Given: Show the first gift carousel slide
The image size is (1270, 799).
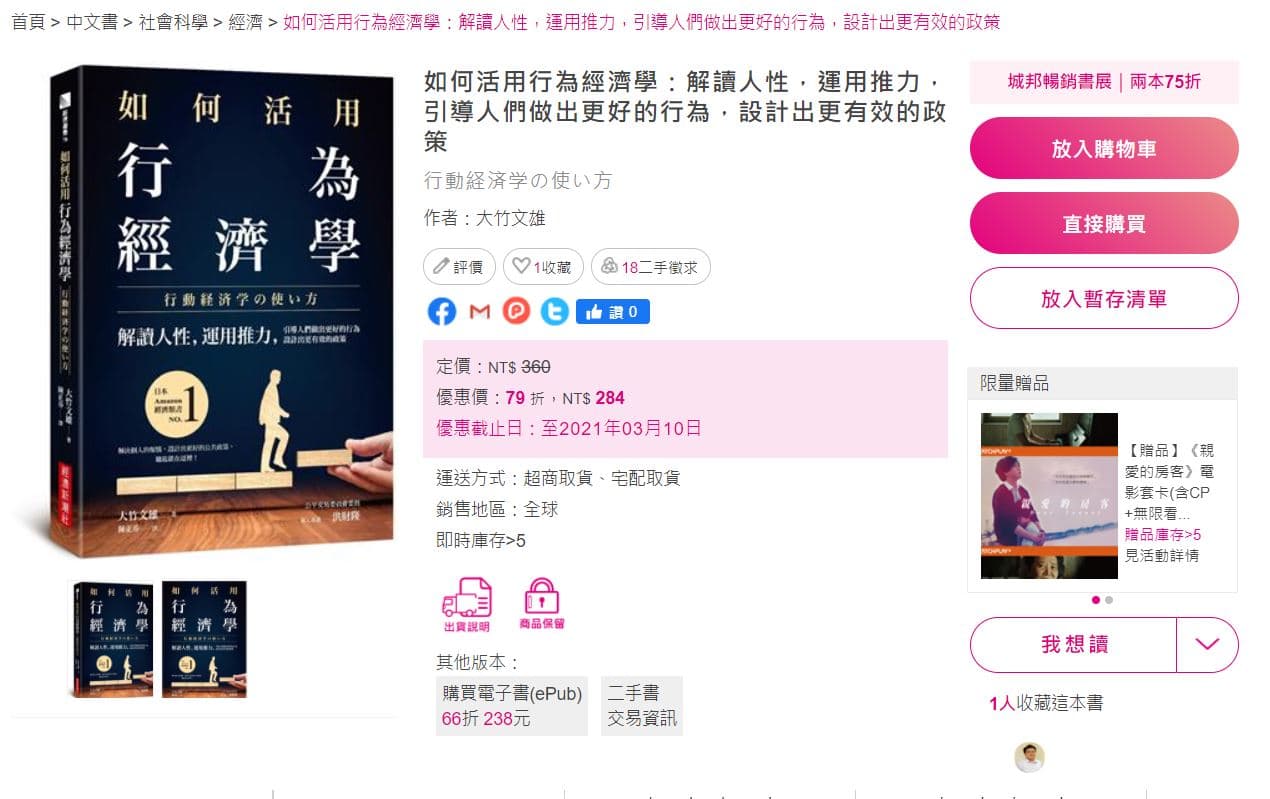Looking at the screenshot, I should tap(1095, 600).
